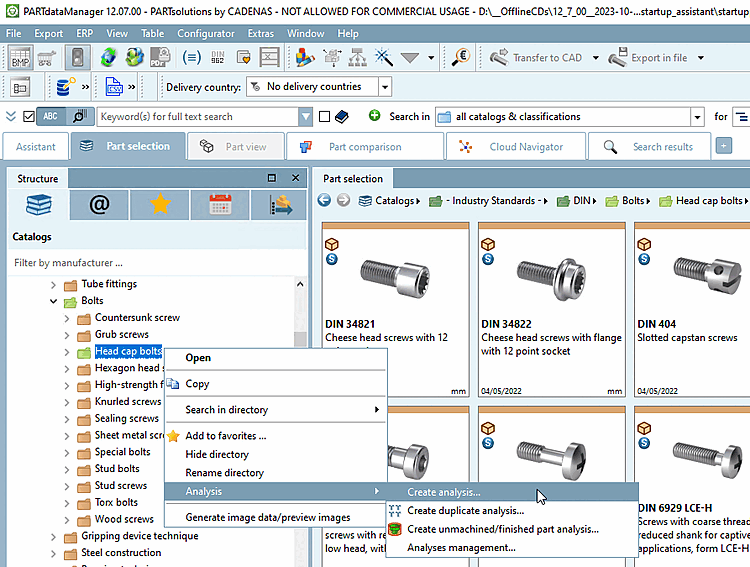
Task: Click the DIN 962 toolbar icon
Action: click(217, 58)
